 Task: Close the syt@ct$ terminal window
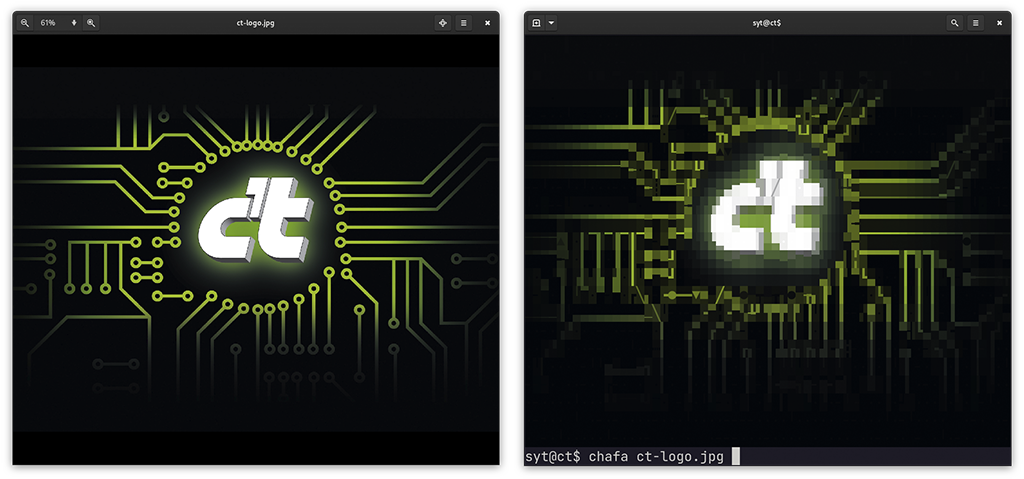point(999,23)
